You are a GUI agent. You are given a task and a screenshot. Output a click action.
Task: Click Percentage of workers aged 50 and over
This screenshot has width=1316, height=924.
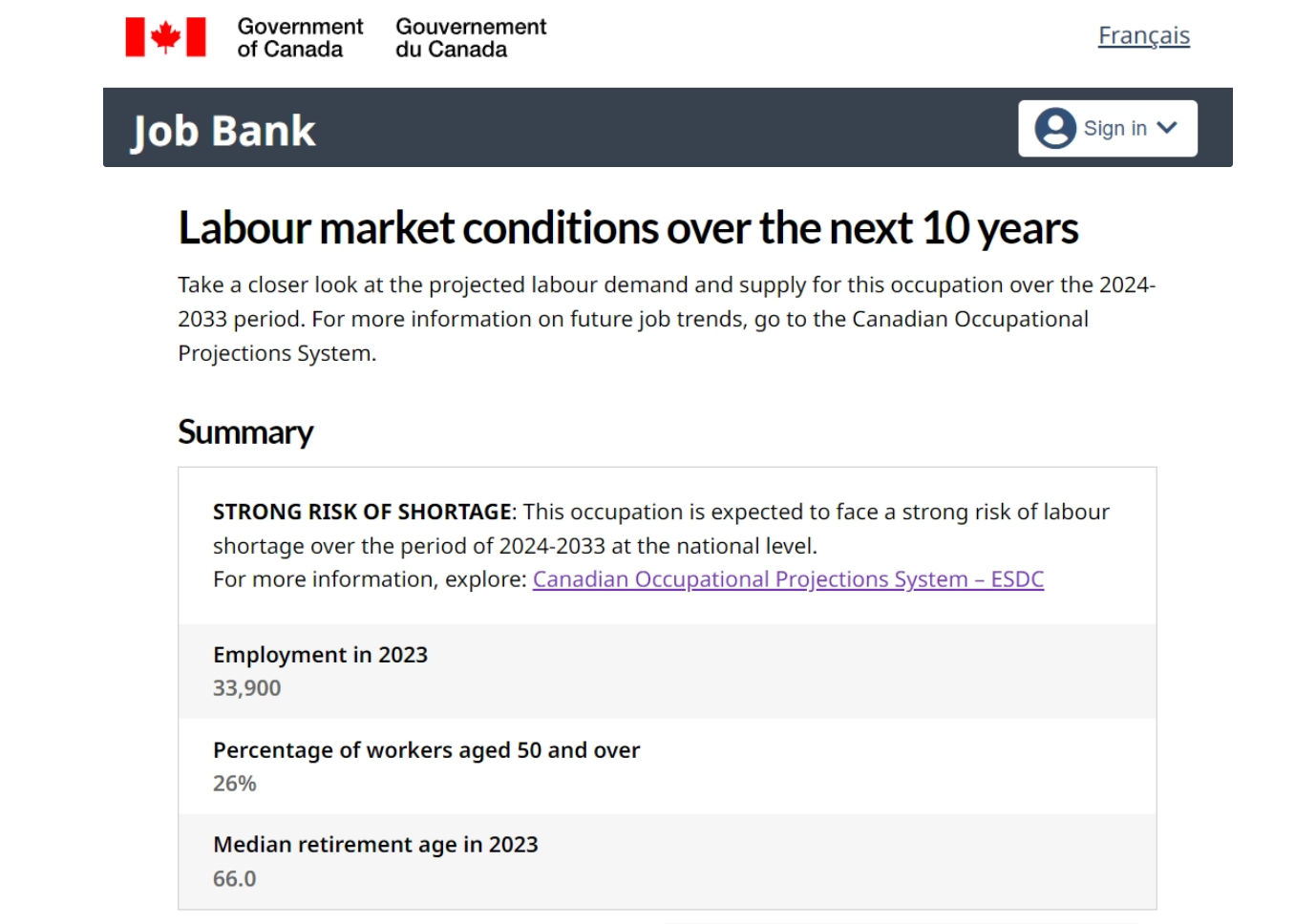click(x=426, y=750)
